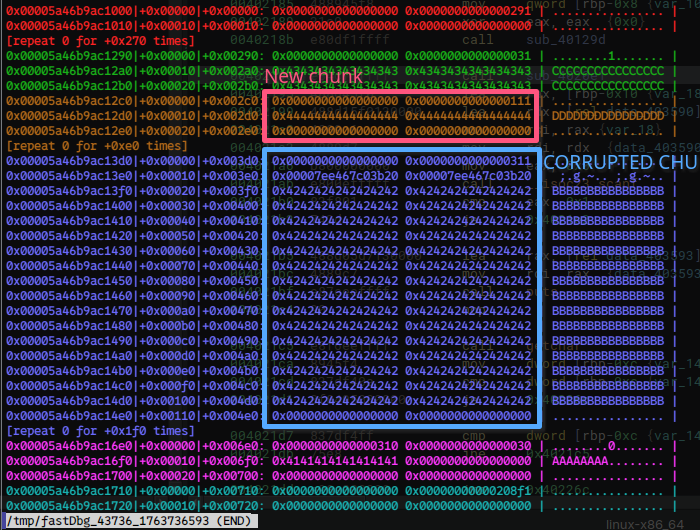Select the address 0x00005a46b9ac14c0
700x530 pixels.
tap(69, 386)
